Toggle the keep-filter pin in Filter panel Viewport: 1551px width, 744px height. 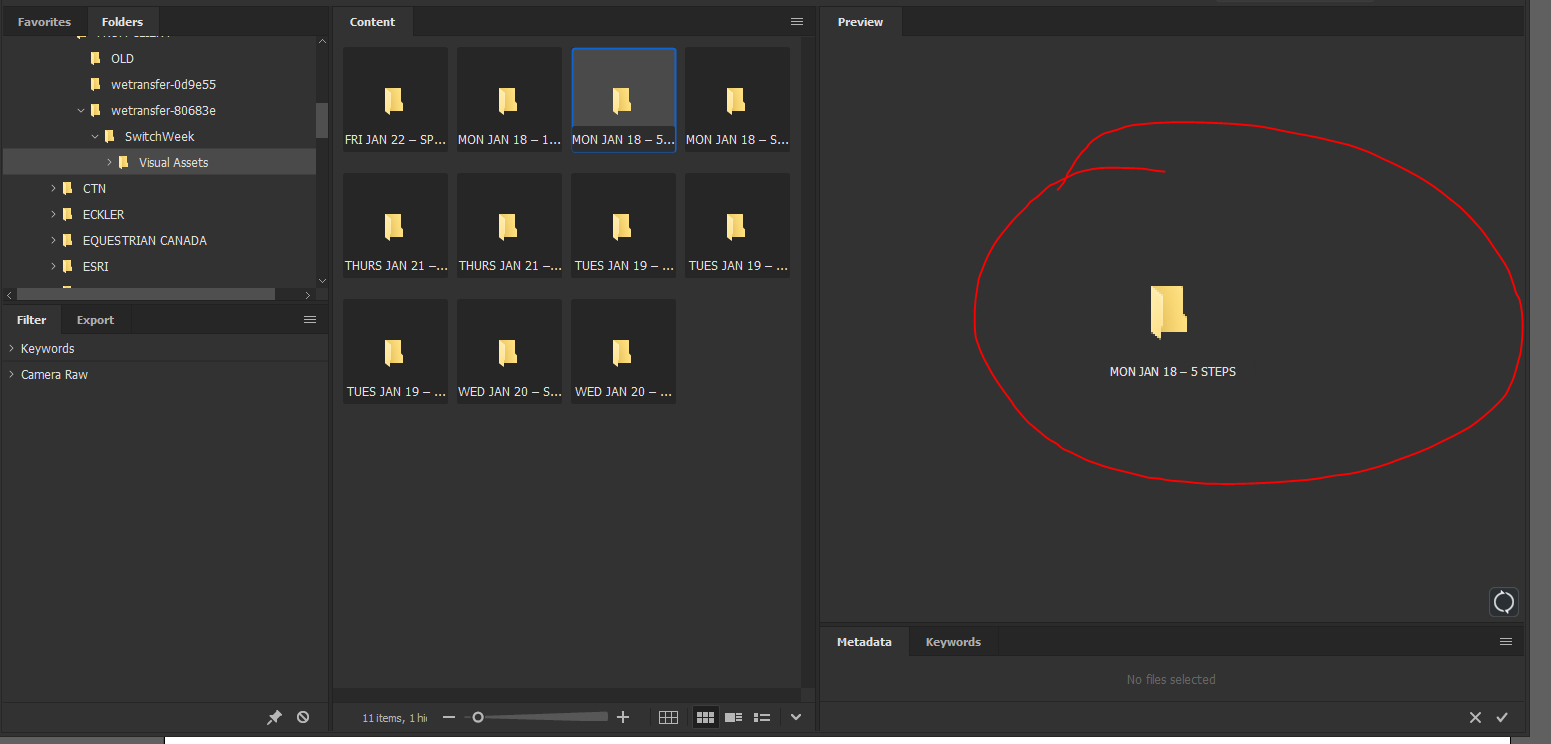(274, 717)
